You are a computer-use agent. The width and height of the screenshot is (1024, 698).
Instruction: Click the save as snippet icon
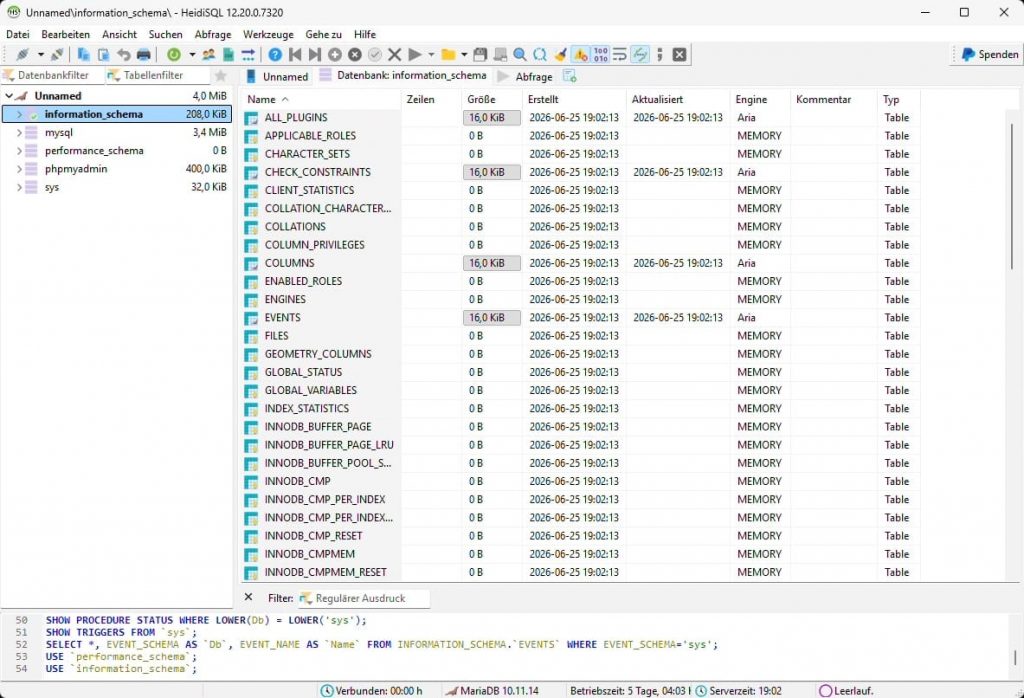coord(500,55)
